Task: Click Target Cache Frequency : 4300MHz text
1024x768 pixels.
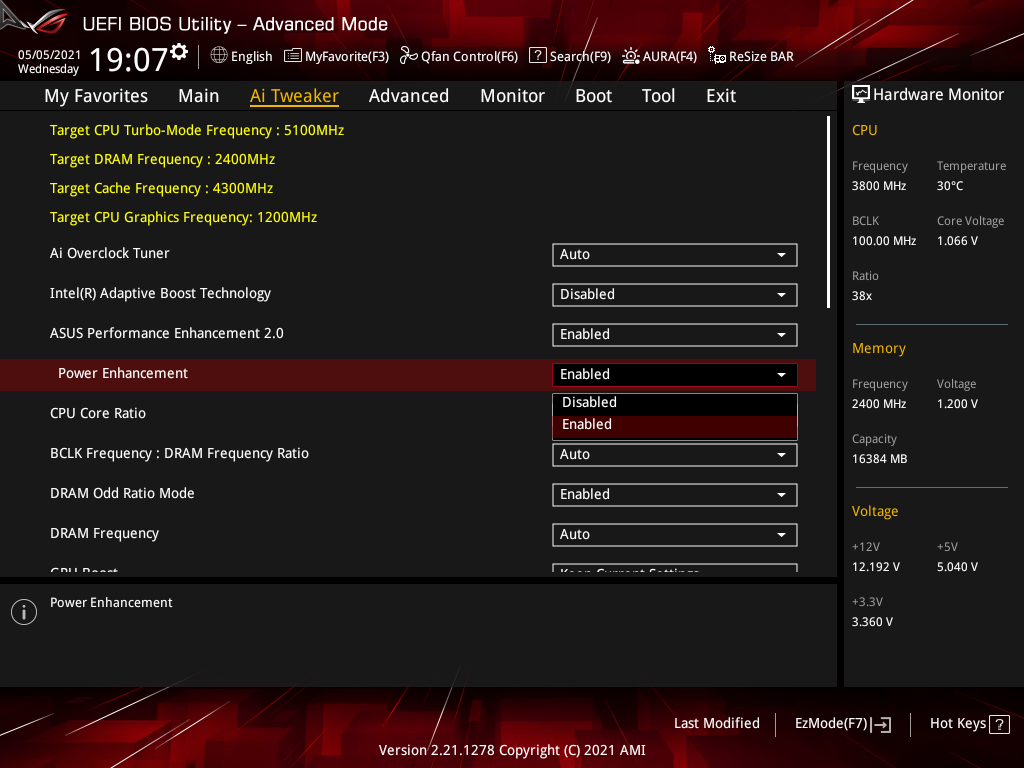Action: pos(161,189)
